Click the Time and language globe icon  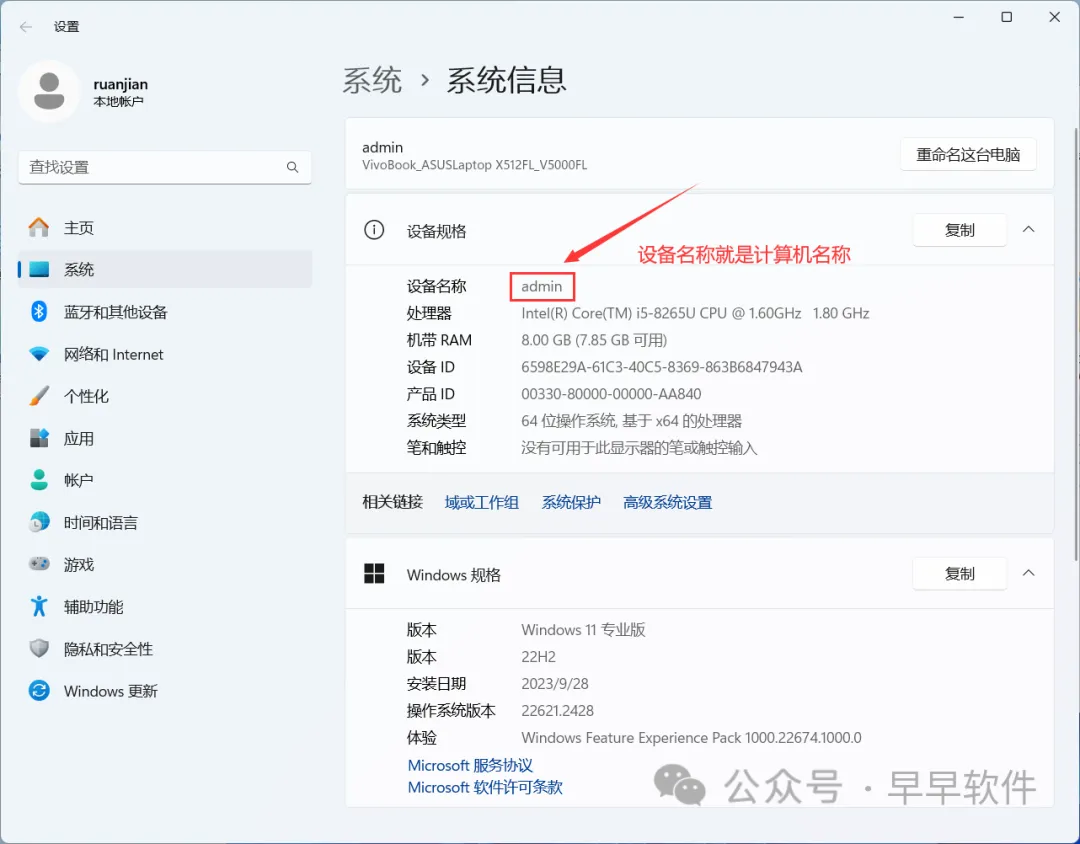[x=39, y=522]
